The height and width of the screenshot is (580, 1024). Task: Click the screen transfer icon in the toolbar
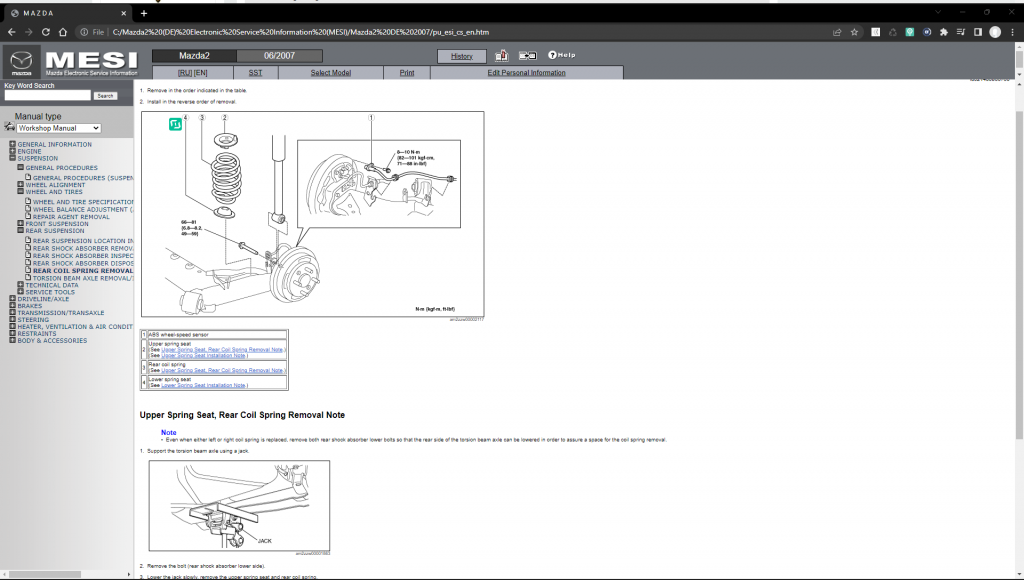pos(528,56)
